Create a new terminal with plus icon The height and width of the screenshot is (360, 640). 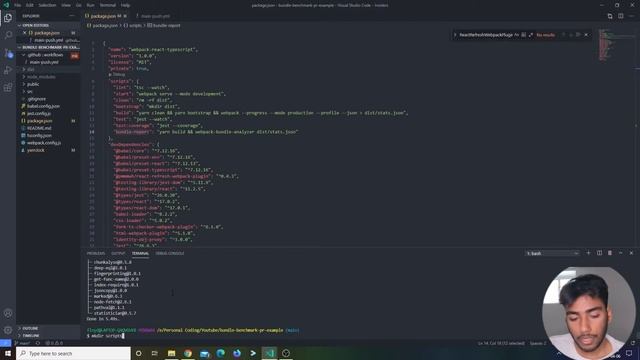[588, 253]
